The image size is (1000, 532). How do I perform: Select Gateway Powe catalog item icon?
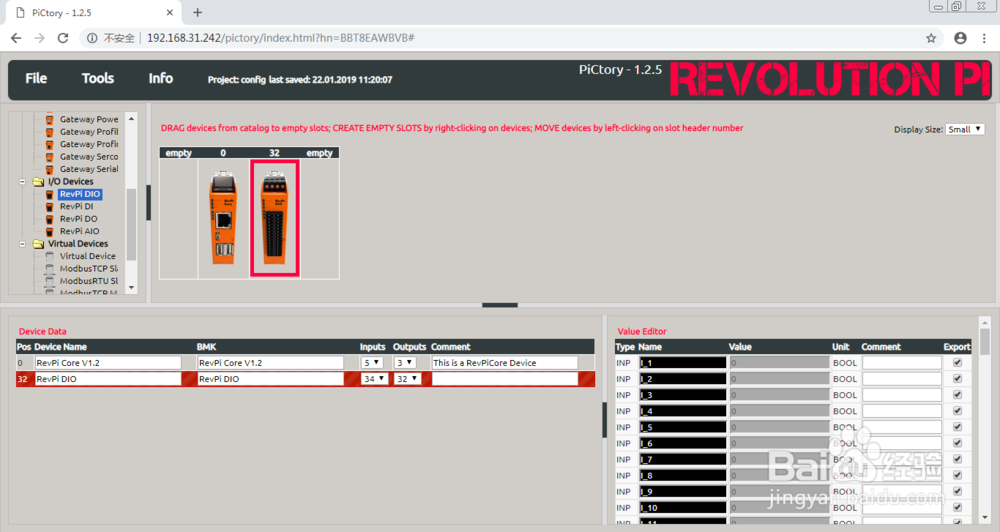49,119
